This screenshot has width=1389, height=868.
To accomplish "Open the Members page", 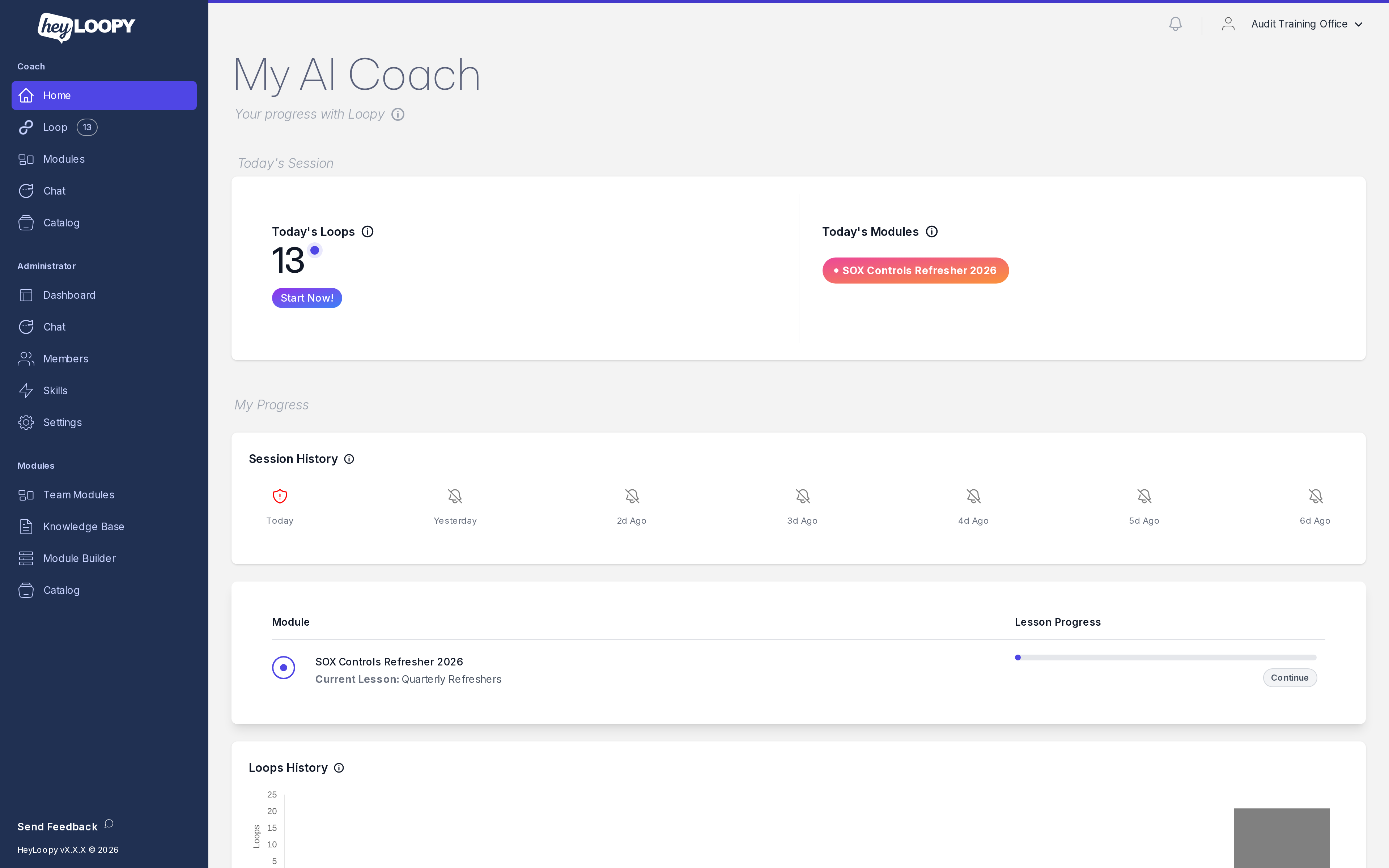I will coord(104,359).
